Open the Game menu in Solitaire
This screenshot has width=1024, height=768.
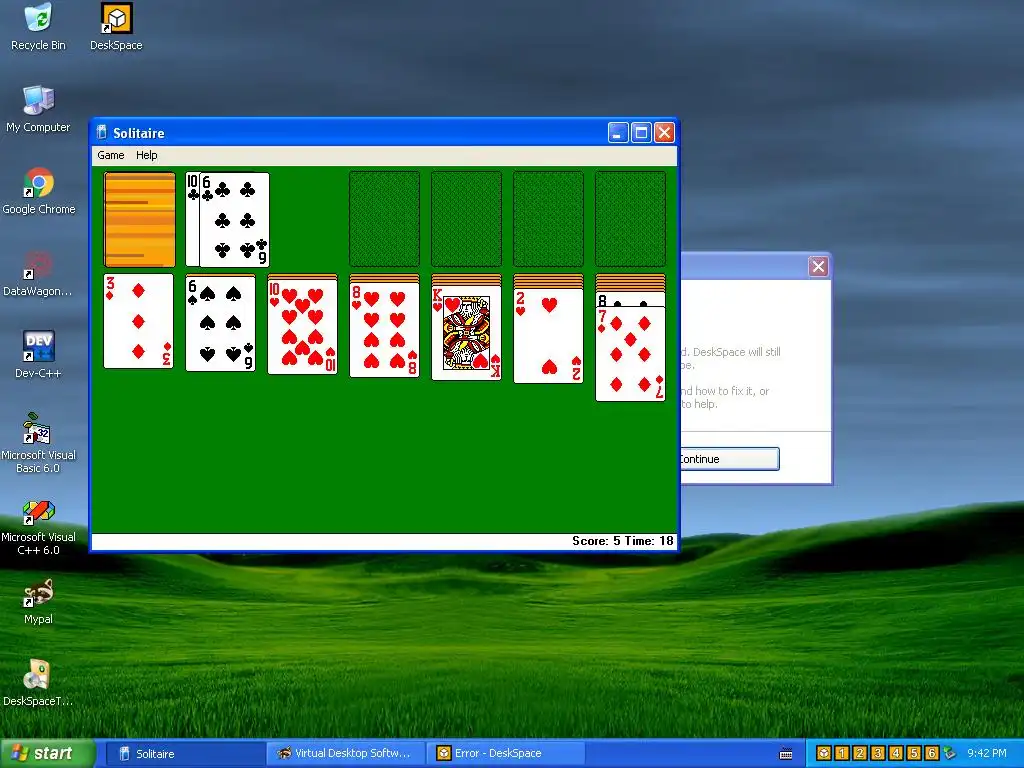pos(110,155)
